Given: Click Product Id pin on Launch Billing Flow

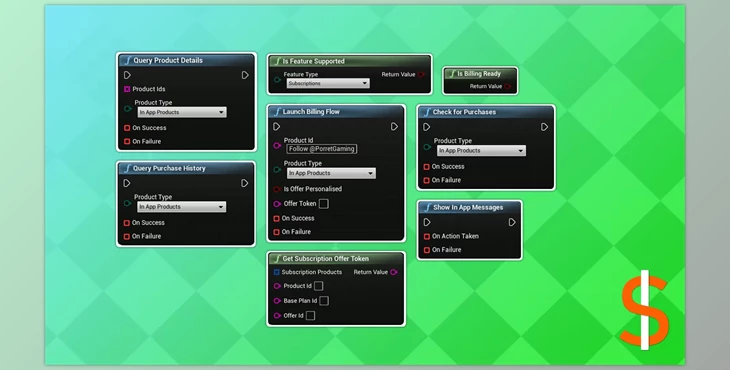Looking at the screenshot, I should [277, 146].
